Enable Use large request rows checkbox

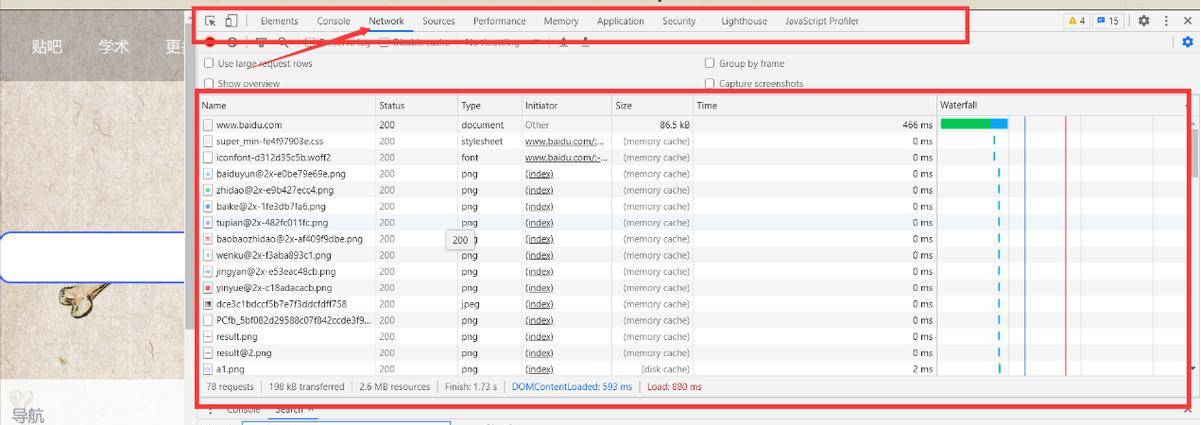point(209,63)
